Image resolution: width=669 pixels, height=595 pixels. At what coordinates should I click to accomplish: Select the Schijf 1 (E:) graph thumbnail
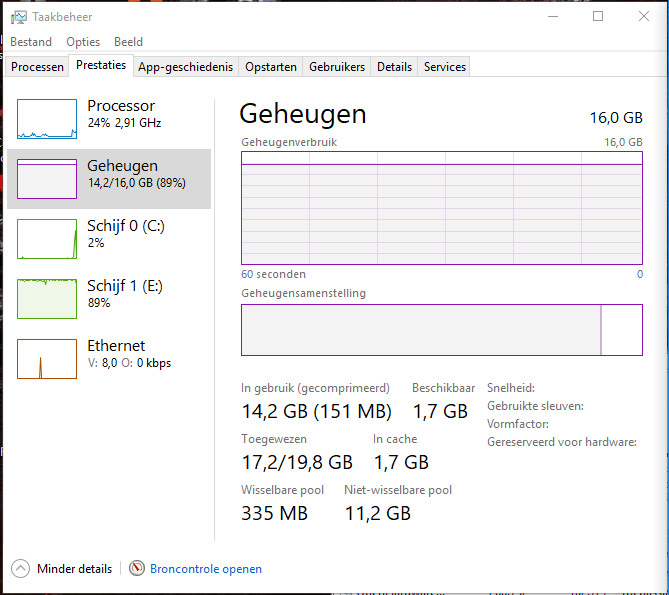[x=47, y=299]
